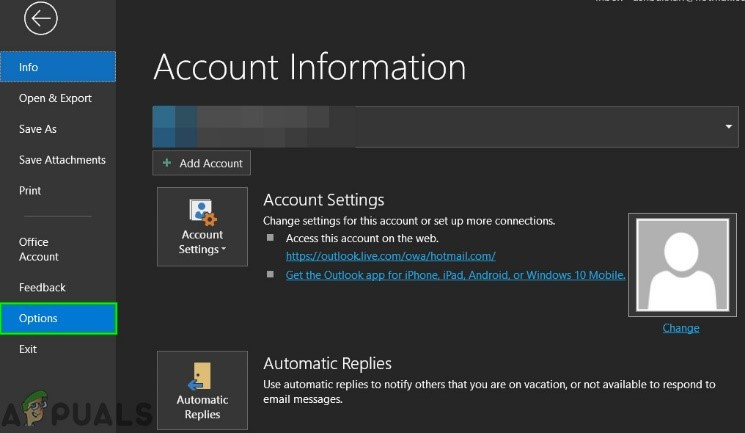Open Outlook Options
The image size is (745, 433).
(x=58, y=319)
